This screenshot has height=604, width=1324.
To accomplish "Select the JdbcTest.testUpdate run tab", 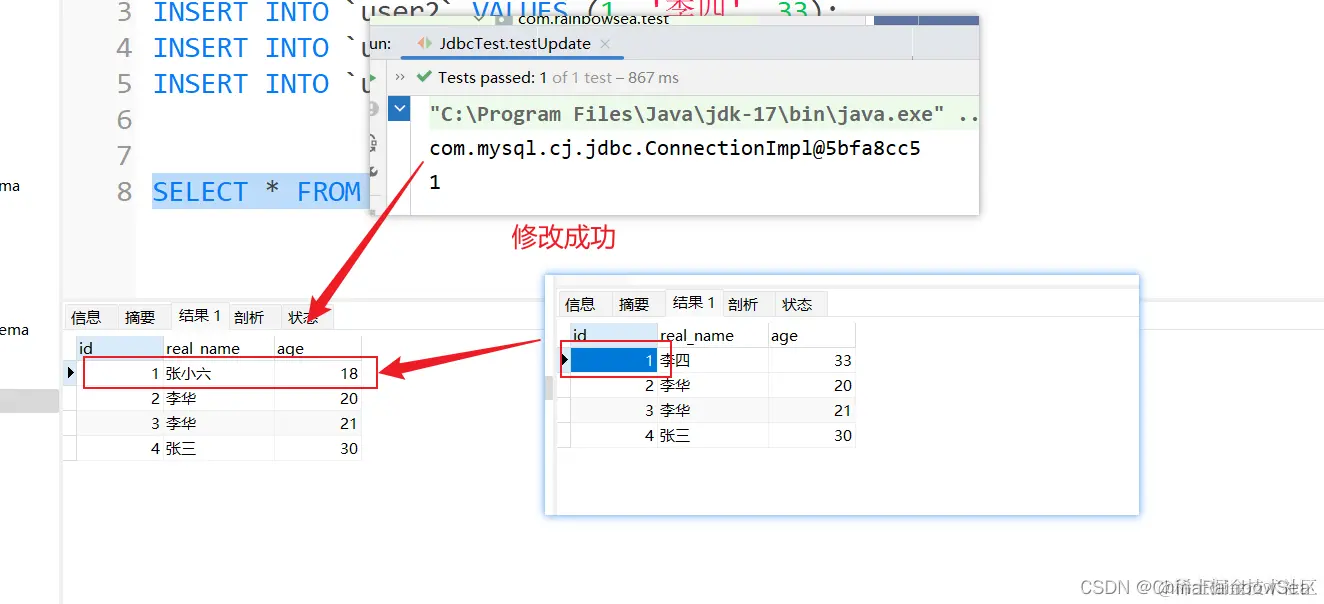I will point(511,44).
